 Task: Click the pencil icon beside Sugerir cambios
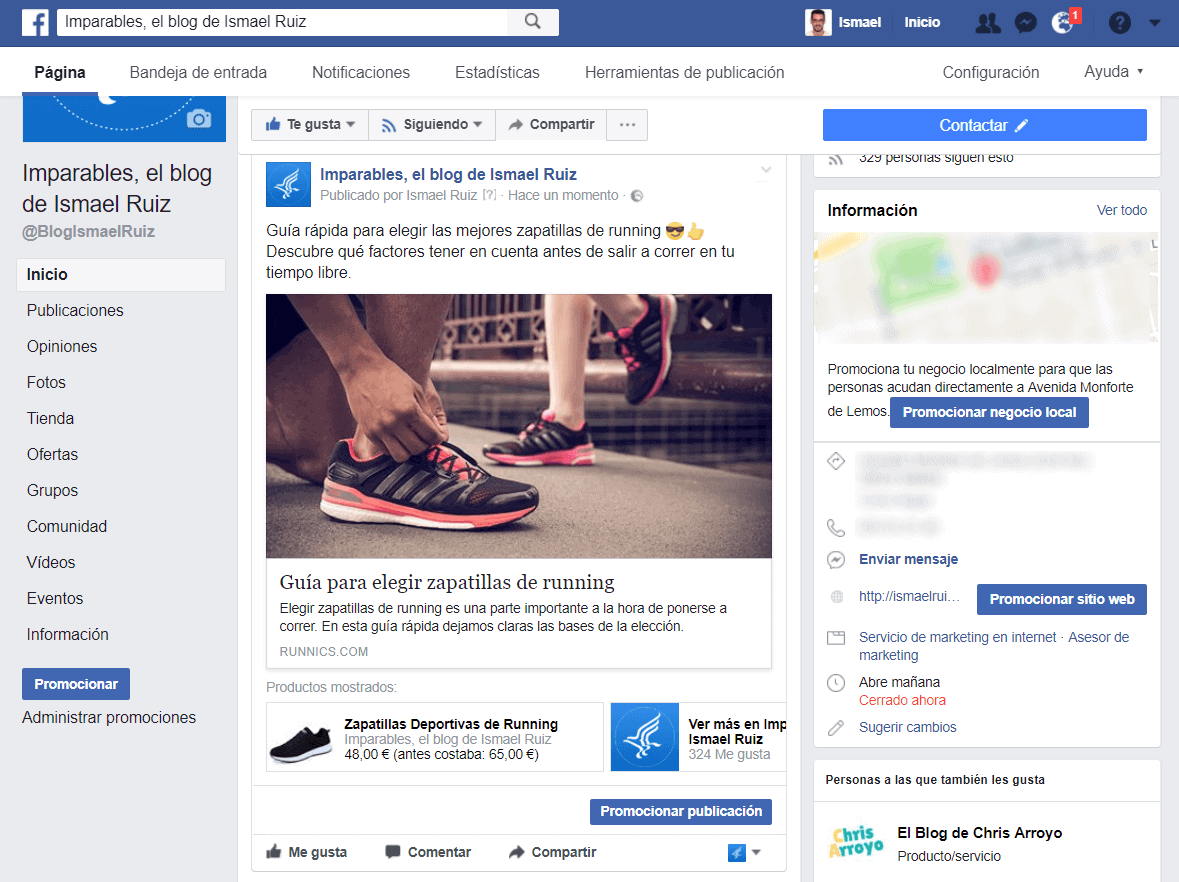(x=836, y=728)
